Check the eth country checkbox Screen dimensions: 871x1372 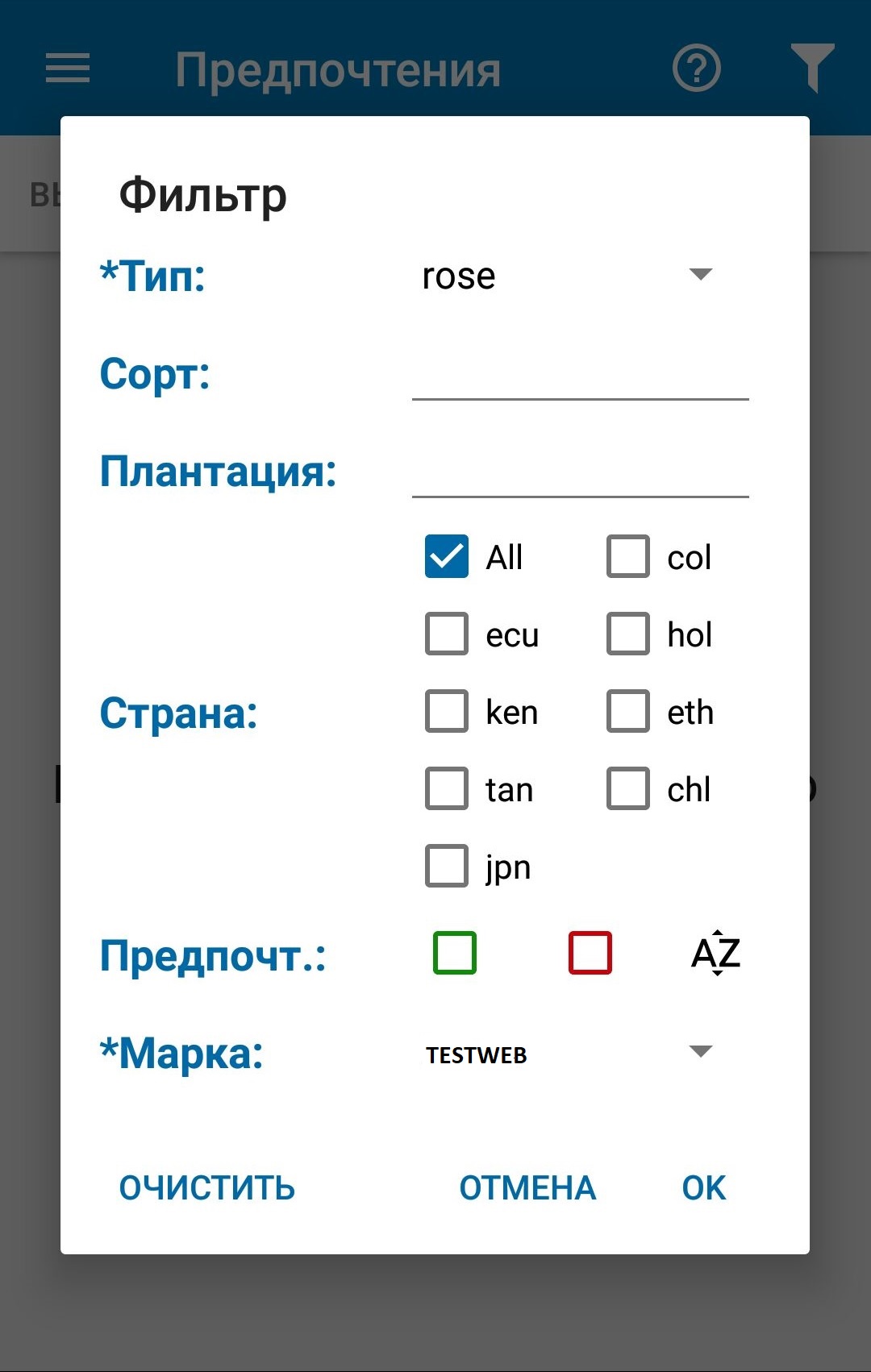click(628, 712)
